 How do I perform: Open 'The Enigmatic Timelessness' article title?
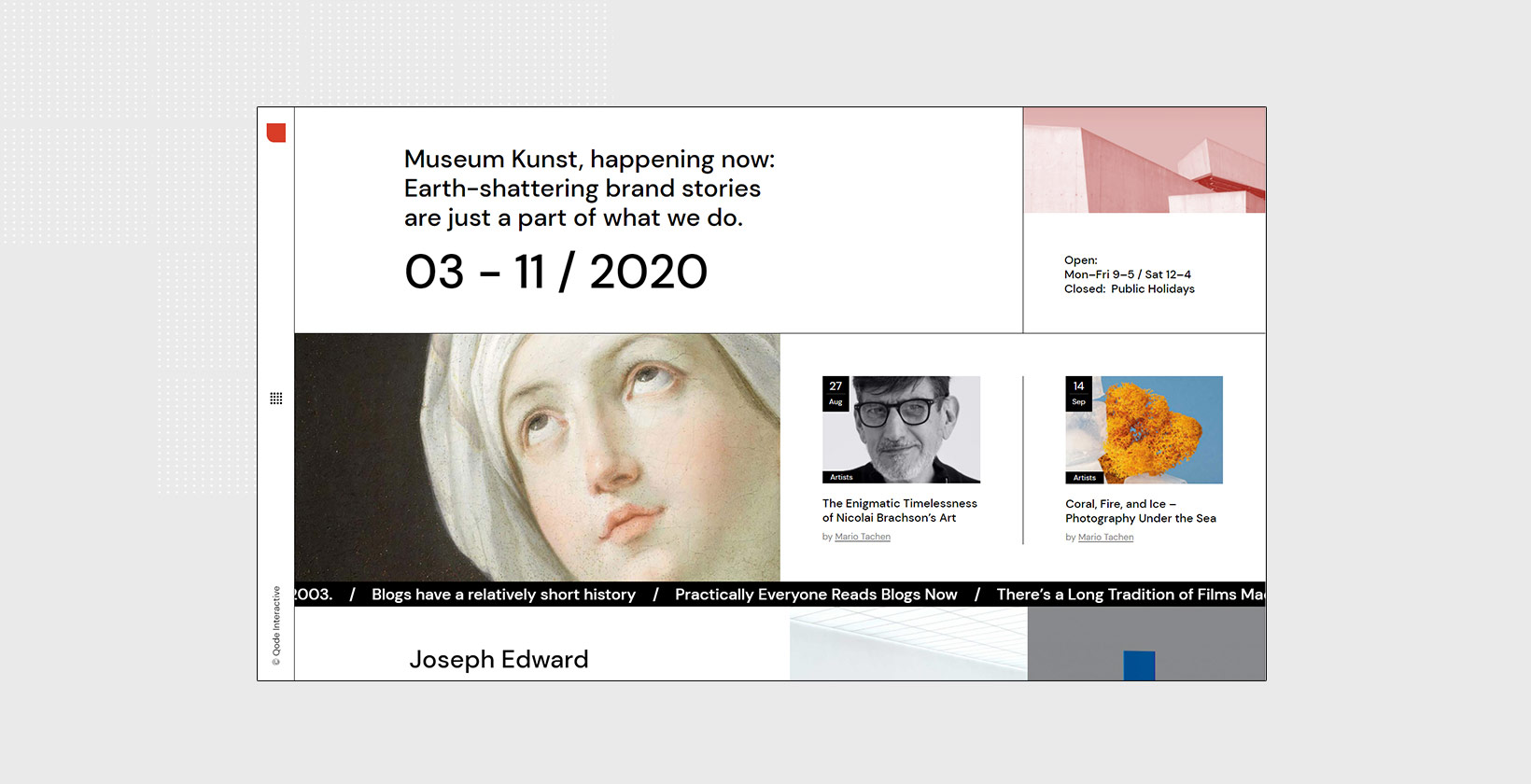900,511
